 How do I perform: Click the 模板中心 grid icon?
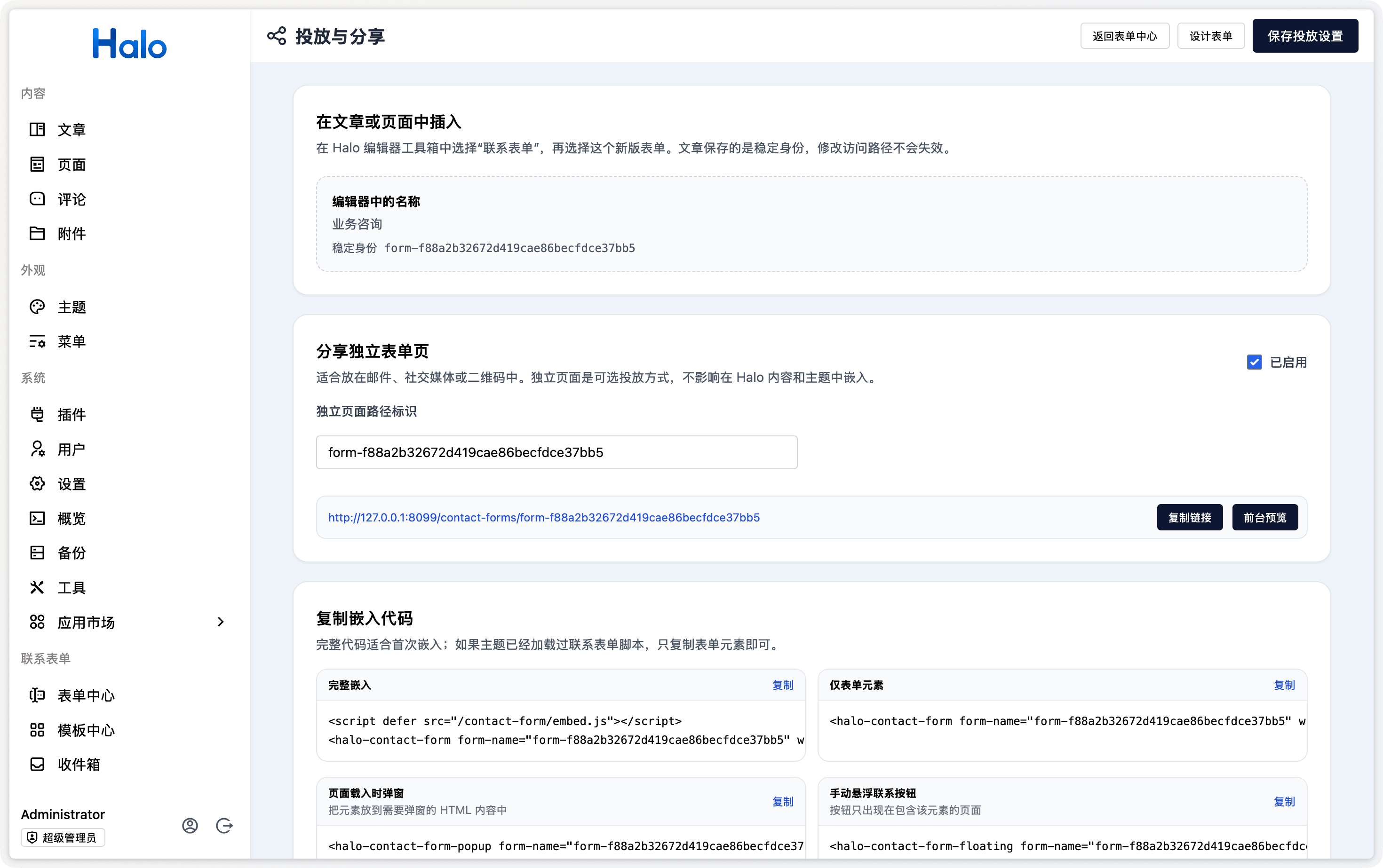[x=37, y=730]
